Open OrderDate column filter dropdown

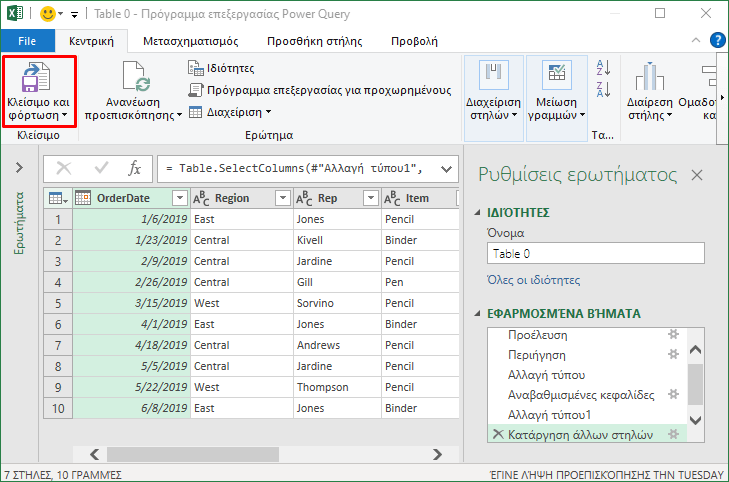pos(179,198)
